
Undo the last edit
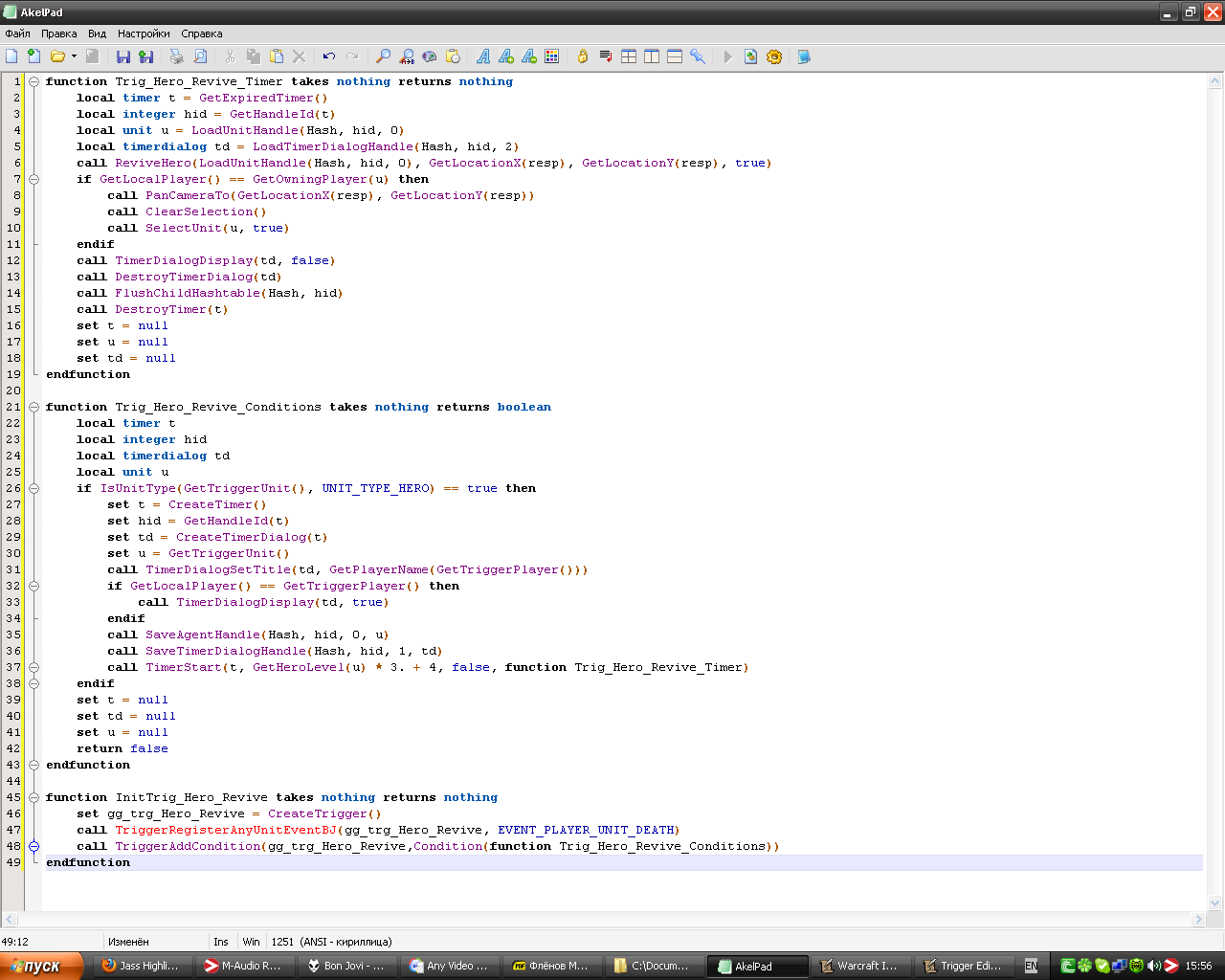[x=329, y=56]
